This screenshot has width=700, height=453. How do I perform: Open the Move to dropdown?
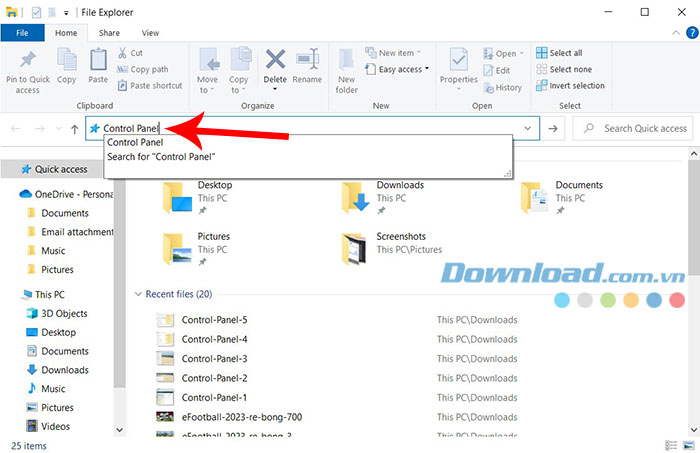click(208, 67)
